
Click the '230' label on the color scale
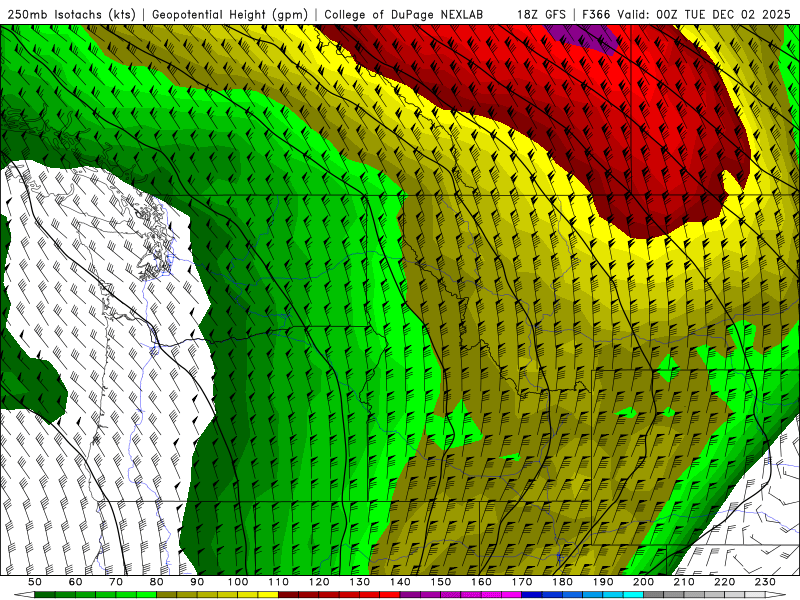[x=765, y=582]
